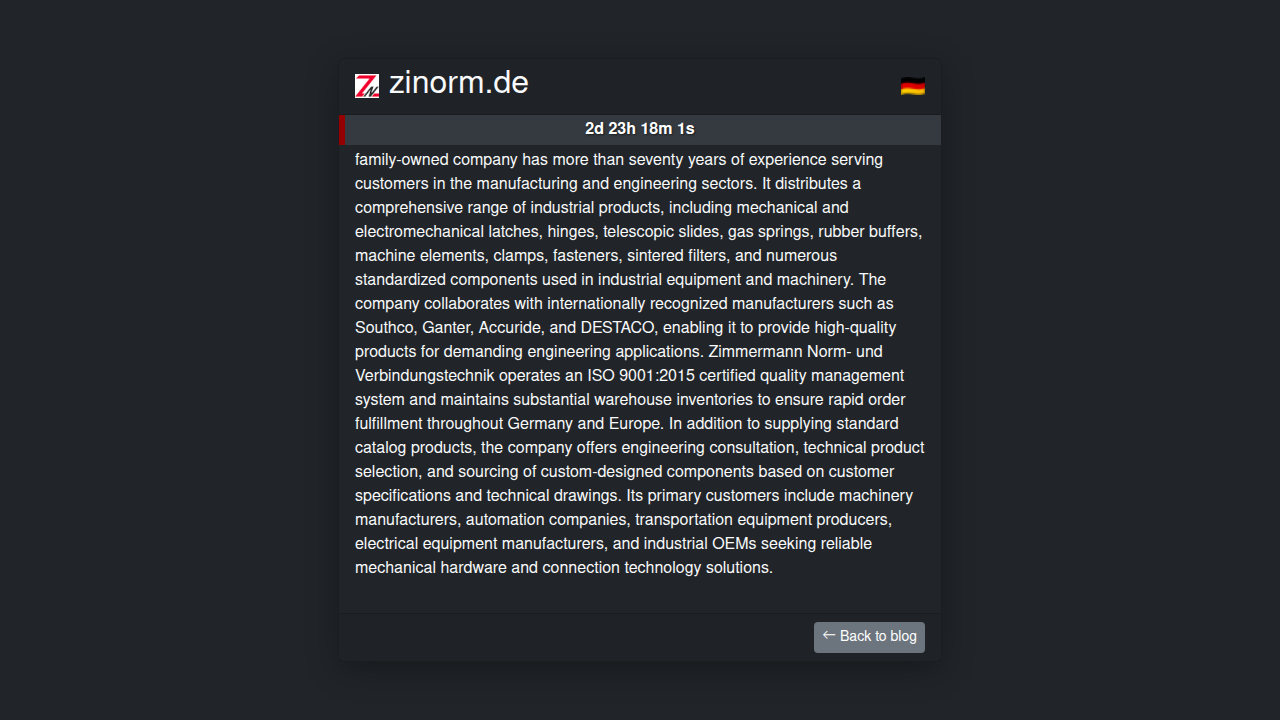This screenshot has height=720, width=1280.
Task: Click the phrase telescopic slides
Action: 660,232
